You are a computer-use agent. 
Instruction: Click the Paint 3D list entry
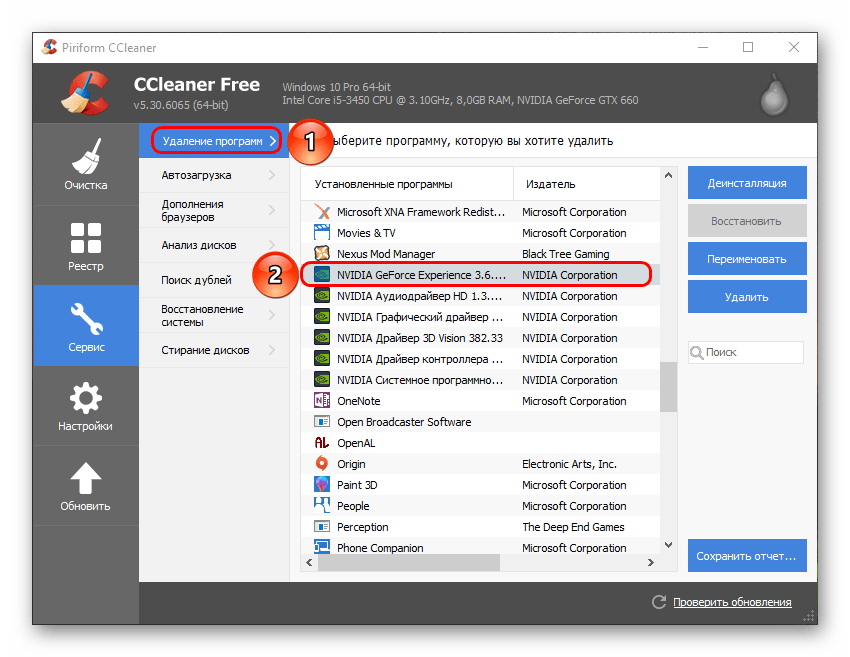[357, 485]
